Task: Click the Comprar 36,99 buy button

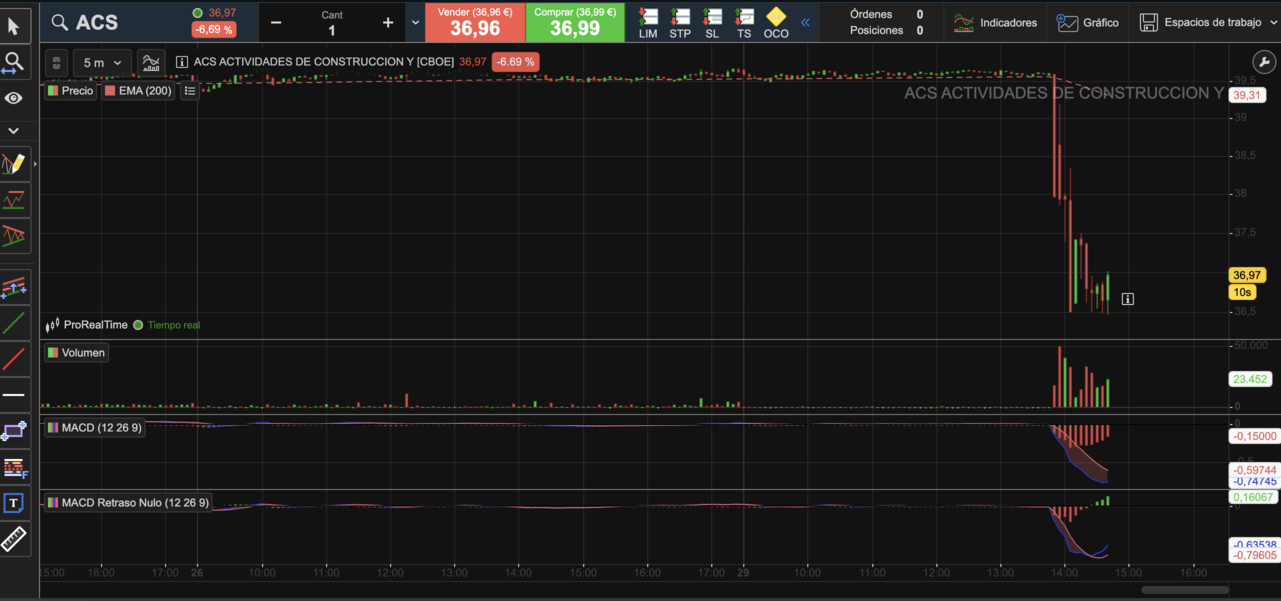Action: click(x=575, y=22)
